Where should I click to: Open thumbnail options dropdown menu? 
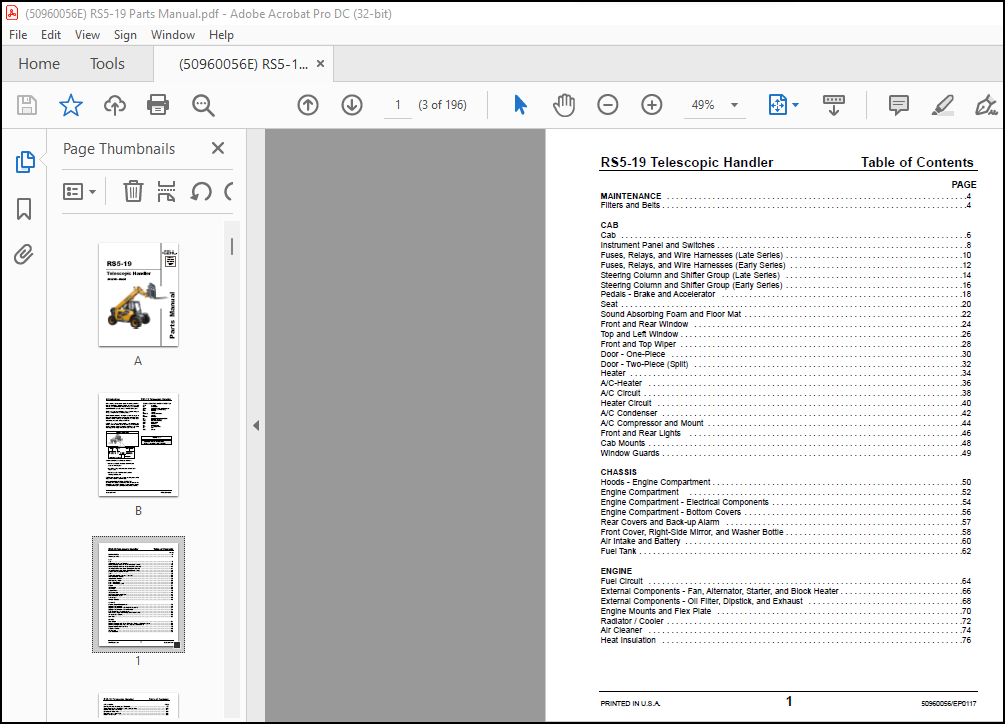[x=79, y=191]
